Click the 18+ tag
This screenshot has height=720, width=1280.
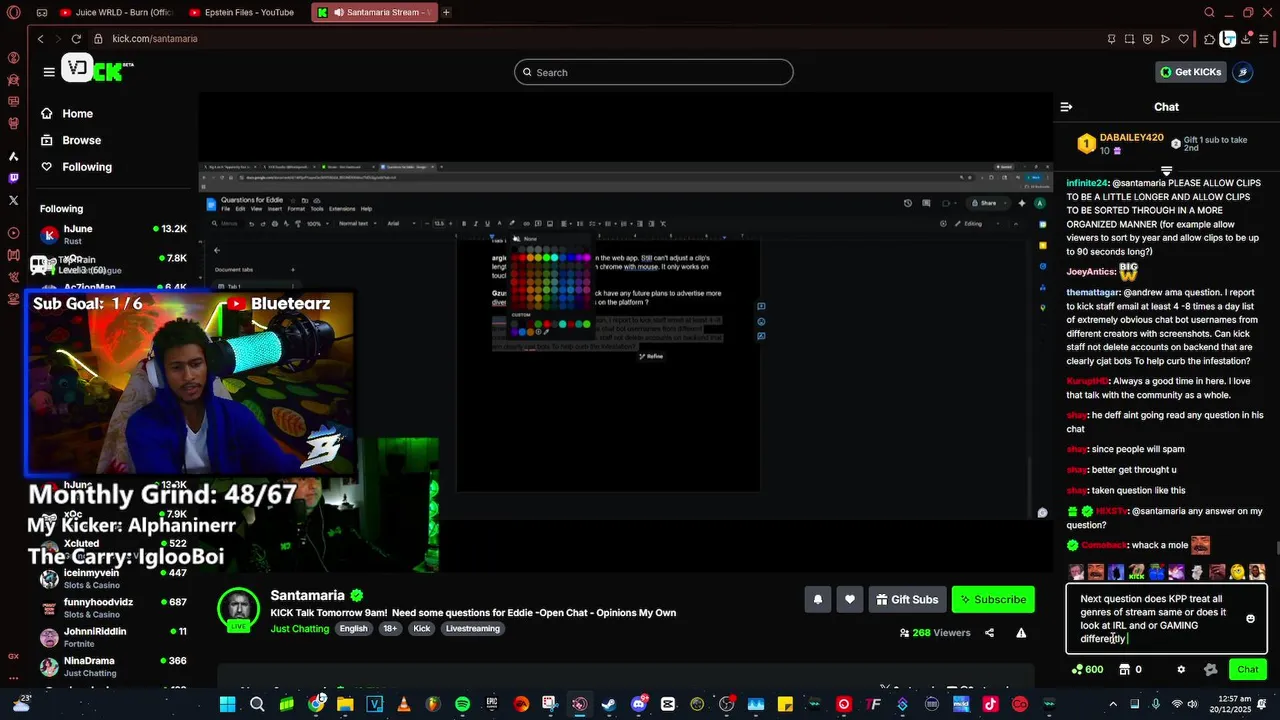(390, 629)
